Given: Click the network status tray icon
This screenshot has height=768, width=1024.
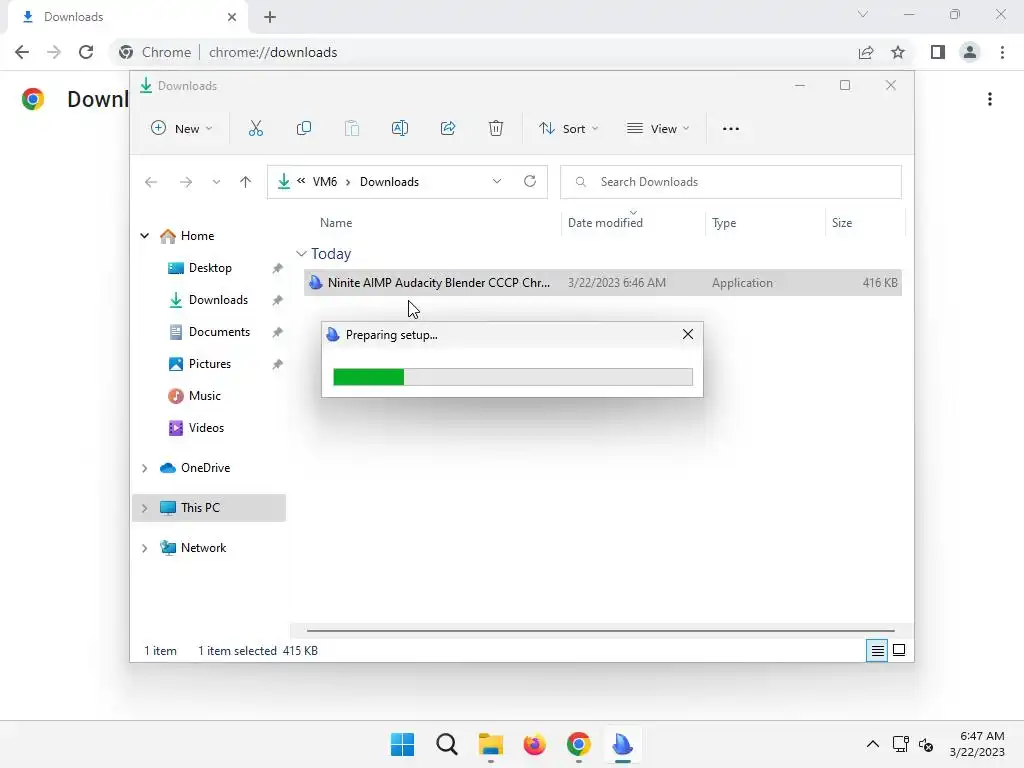Looking at the screenshot, I should 901,744.
